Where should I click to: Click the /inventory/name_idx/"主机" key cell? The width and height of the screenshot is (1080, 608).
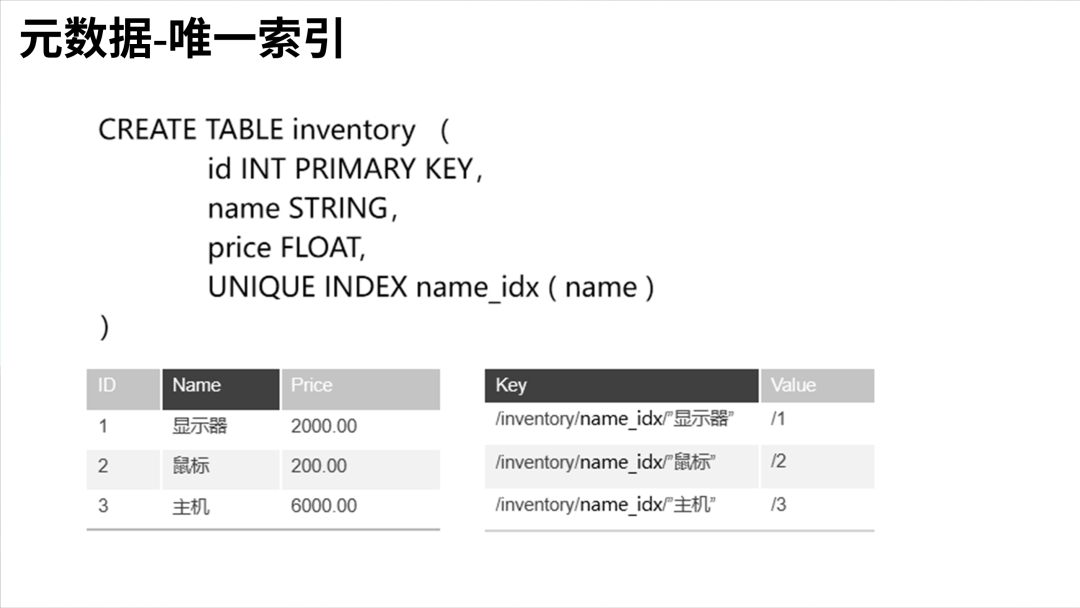(606, 505)
